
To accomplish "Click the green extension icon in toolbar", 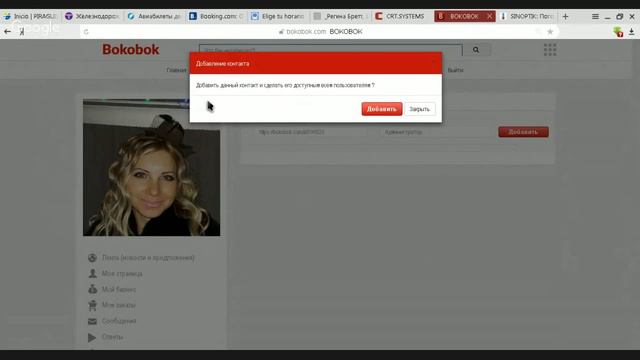I will pos(618,32).
